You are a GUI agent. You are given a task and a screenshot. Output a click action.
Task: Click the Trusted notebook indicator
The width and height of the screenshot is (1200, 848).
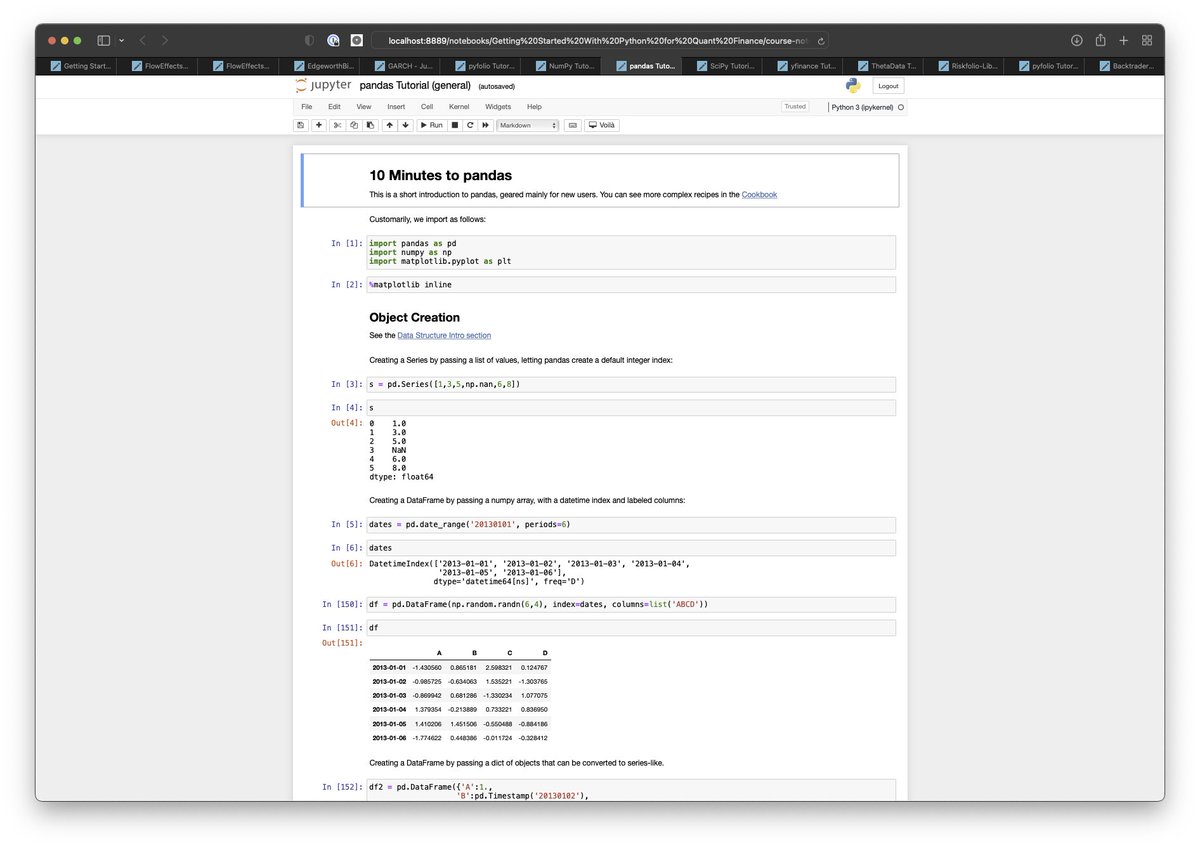point(795,106)
